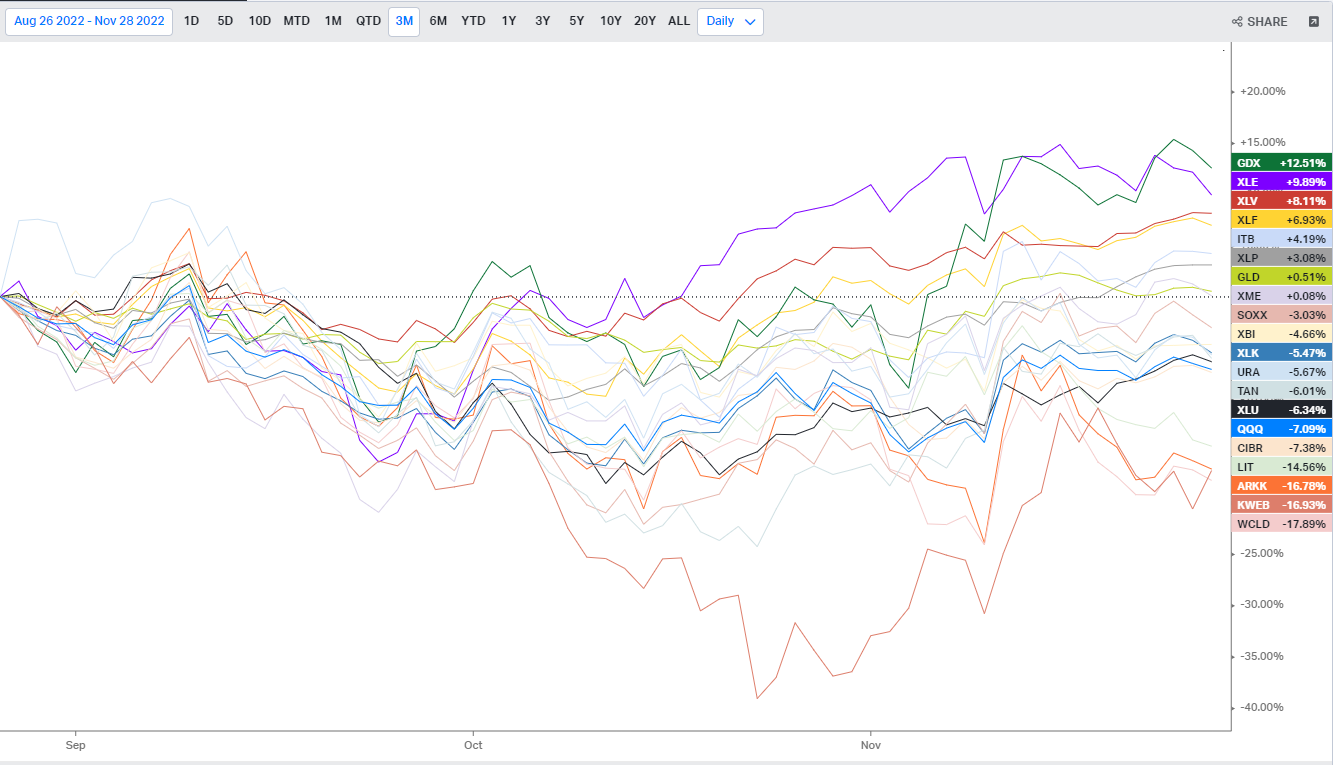This screenshot has height=765, width=1333.
Task: Click the -35.00% y-axis label
Action: [1262, 656]
